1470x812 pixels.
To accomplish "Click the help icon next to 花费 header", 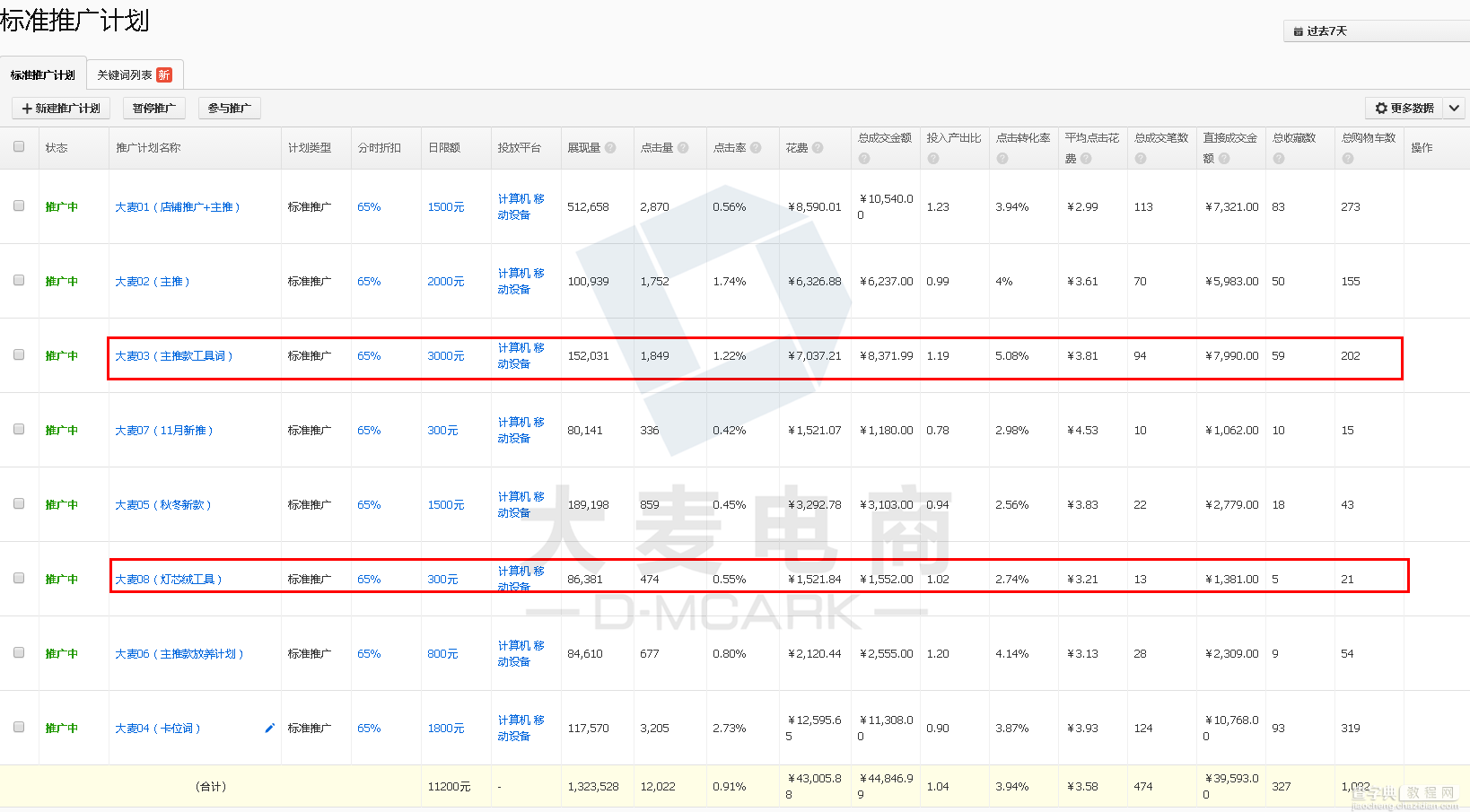I will (818, 148).
